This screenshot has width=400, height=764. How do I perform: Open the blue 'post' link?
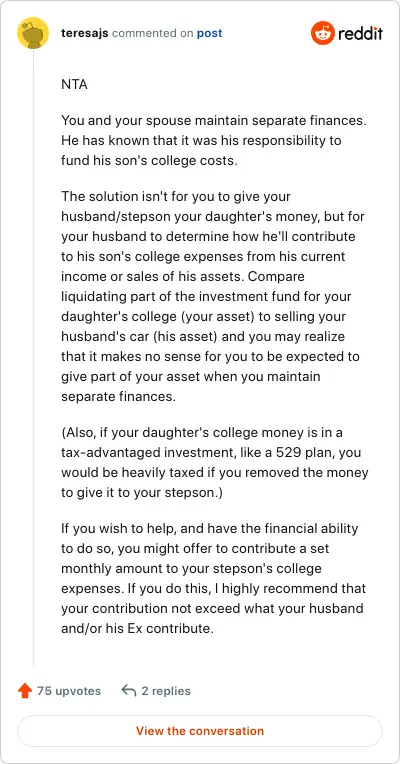[210, 33]
